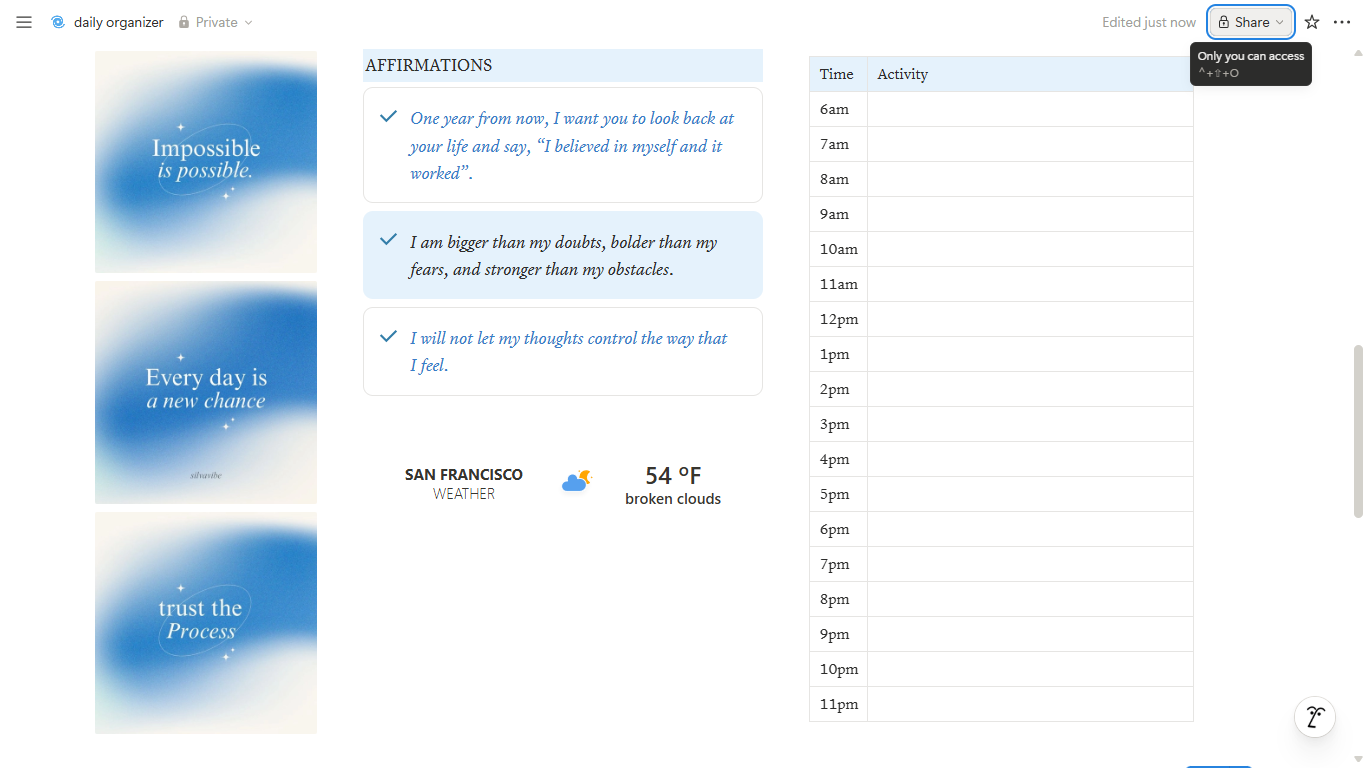Click the daily organizer page icon

(58, 22)
